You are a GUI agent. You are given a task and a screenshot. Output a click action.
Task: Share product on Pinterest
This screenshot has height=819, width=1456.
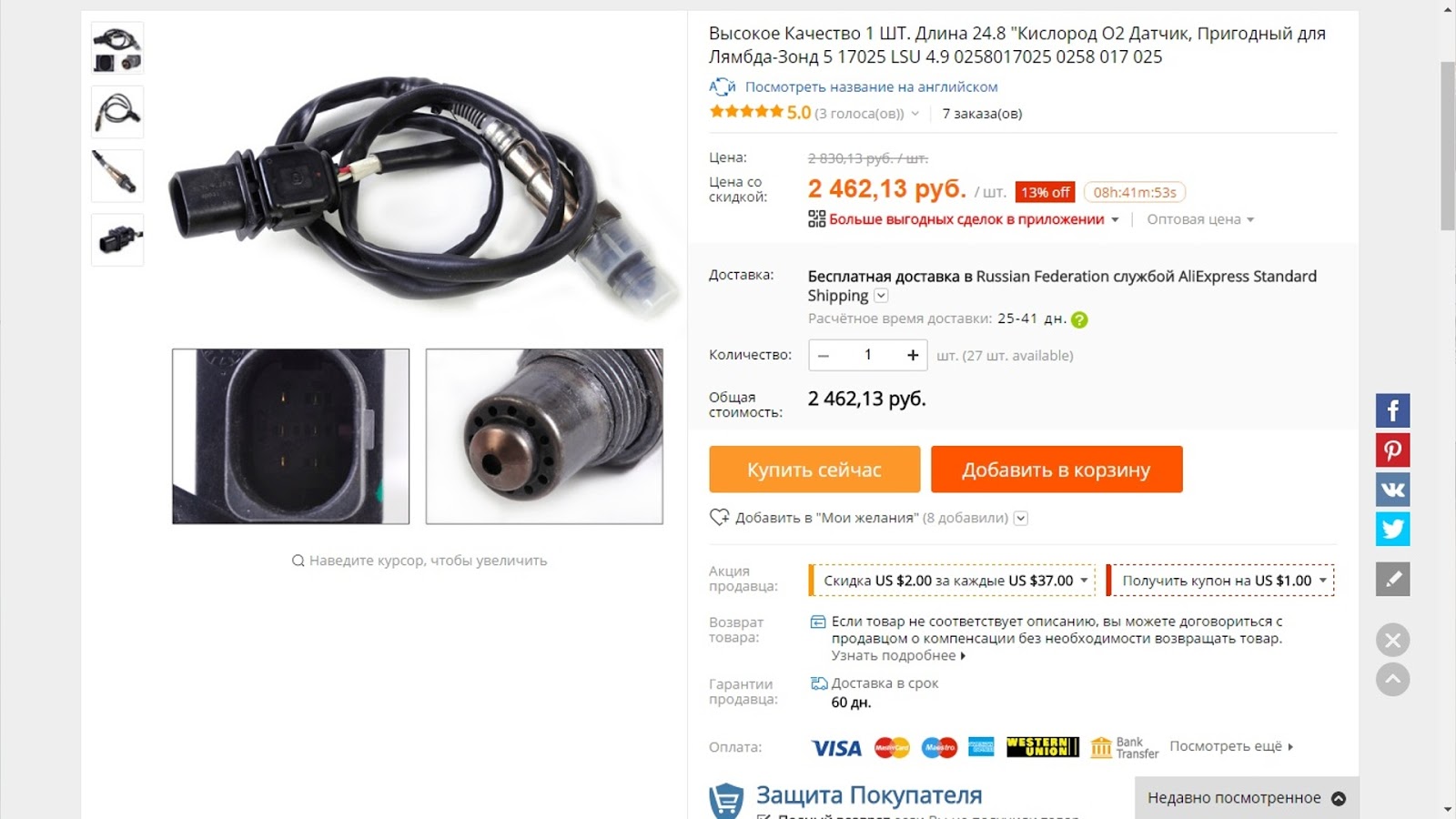pos(1392,450)
